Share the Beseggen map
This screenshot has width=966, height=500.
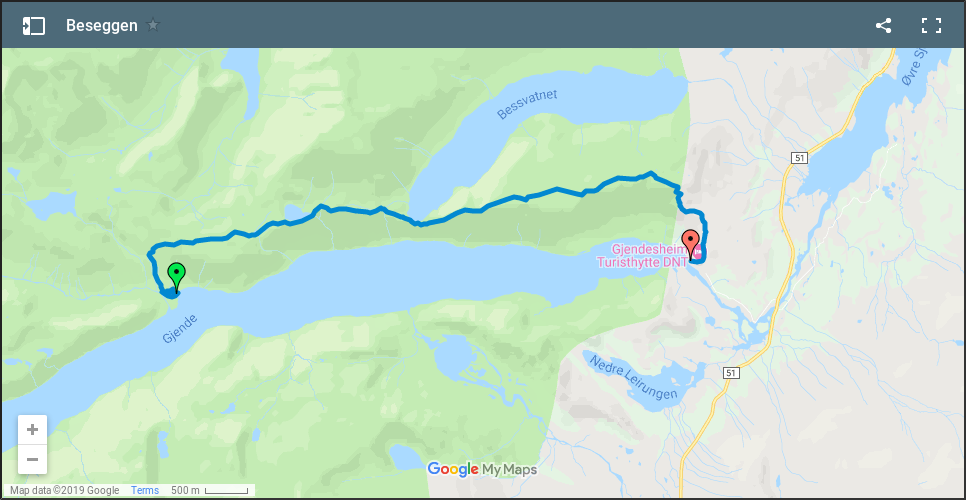883,26
